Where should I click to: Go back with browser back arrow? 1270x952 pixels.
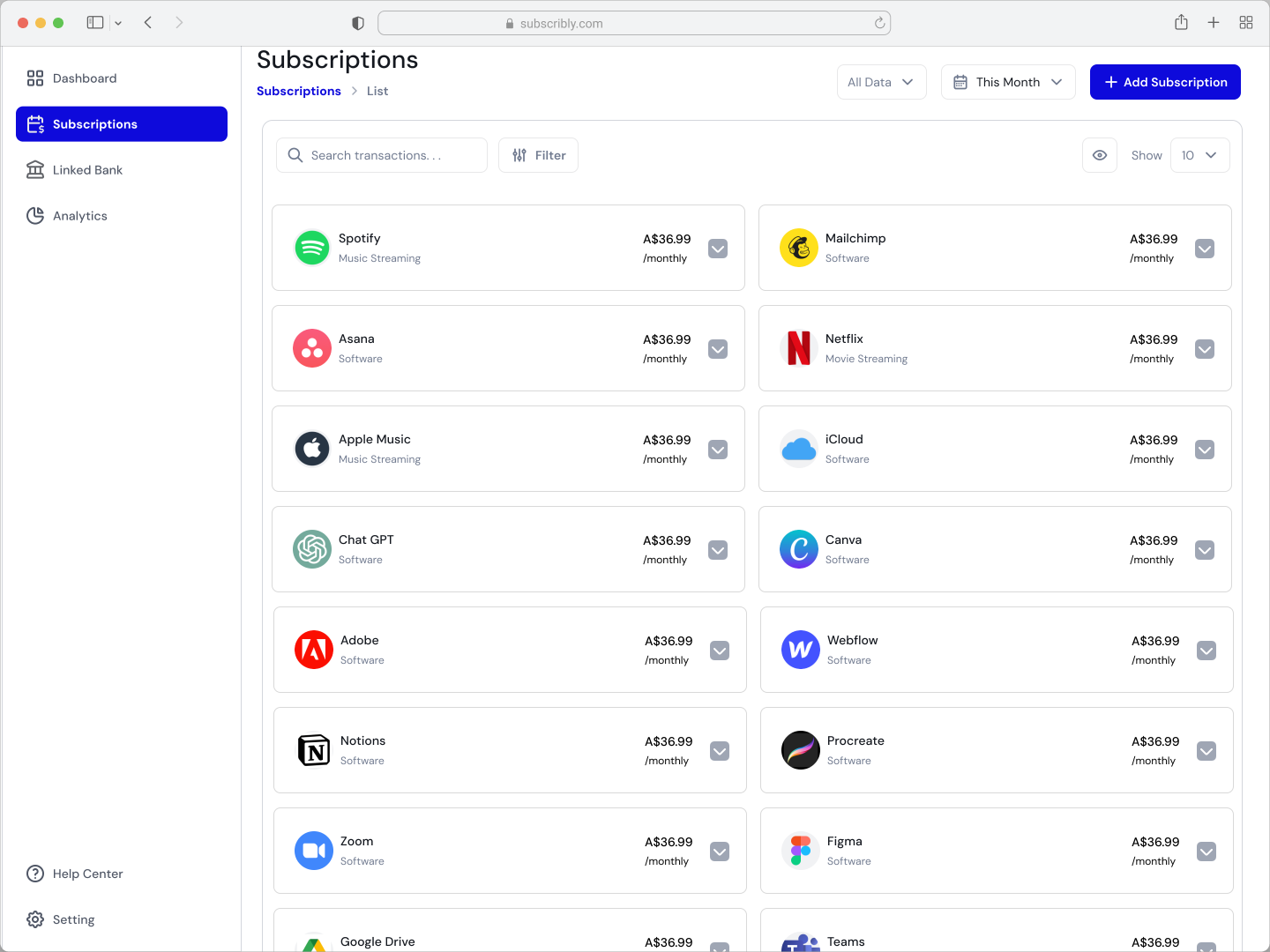148,23
